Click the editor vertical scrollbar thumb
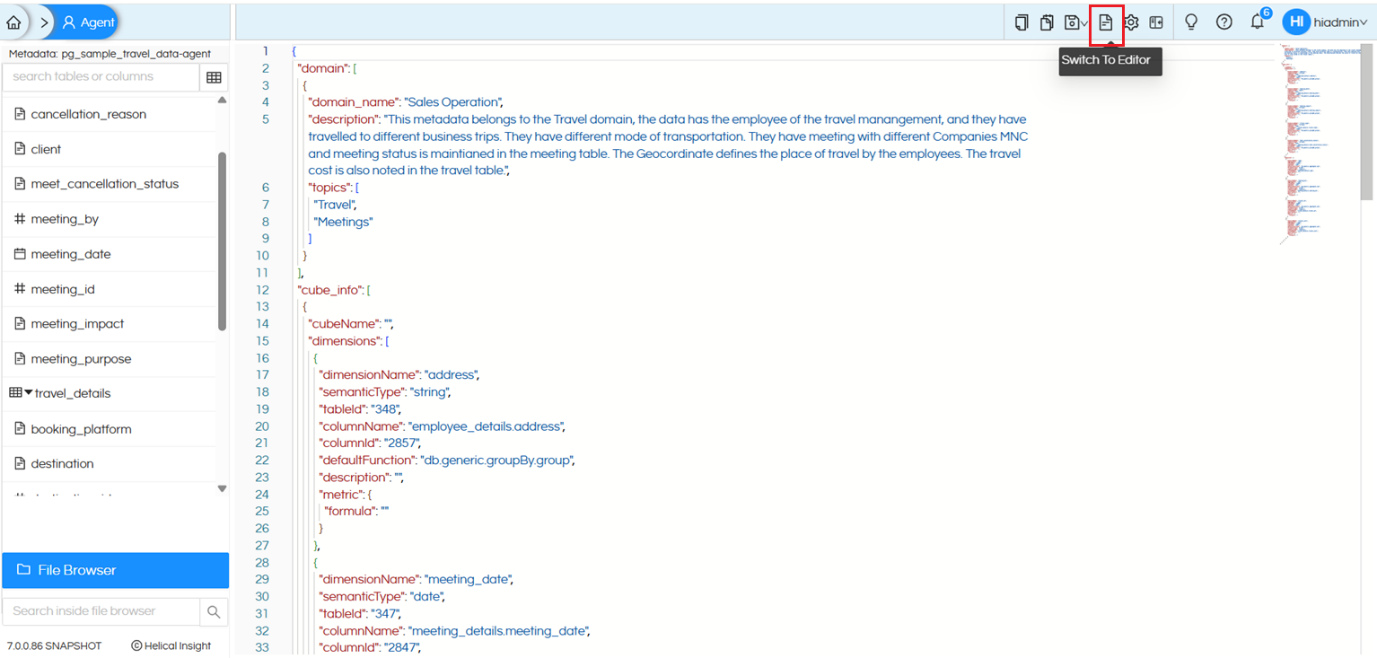 click(x=1369, y=120)
